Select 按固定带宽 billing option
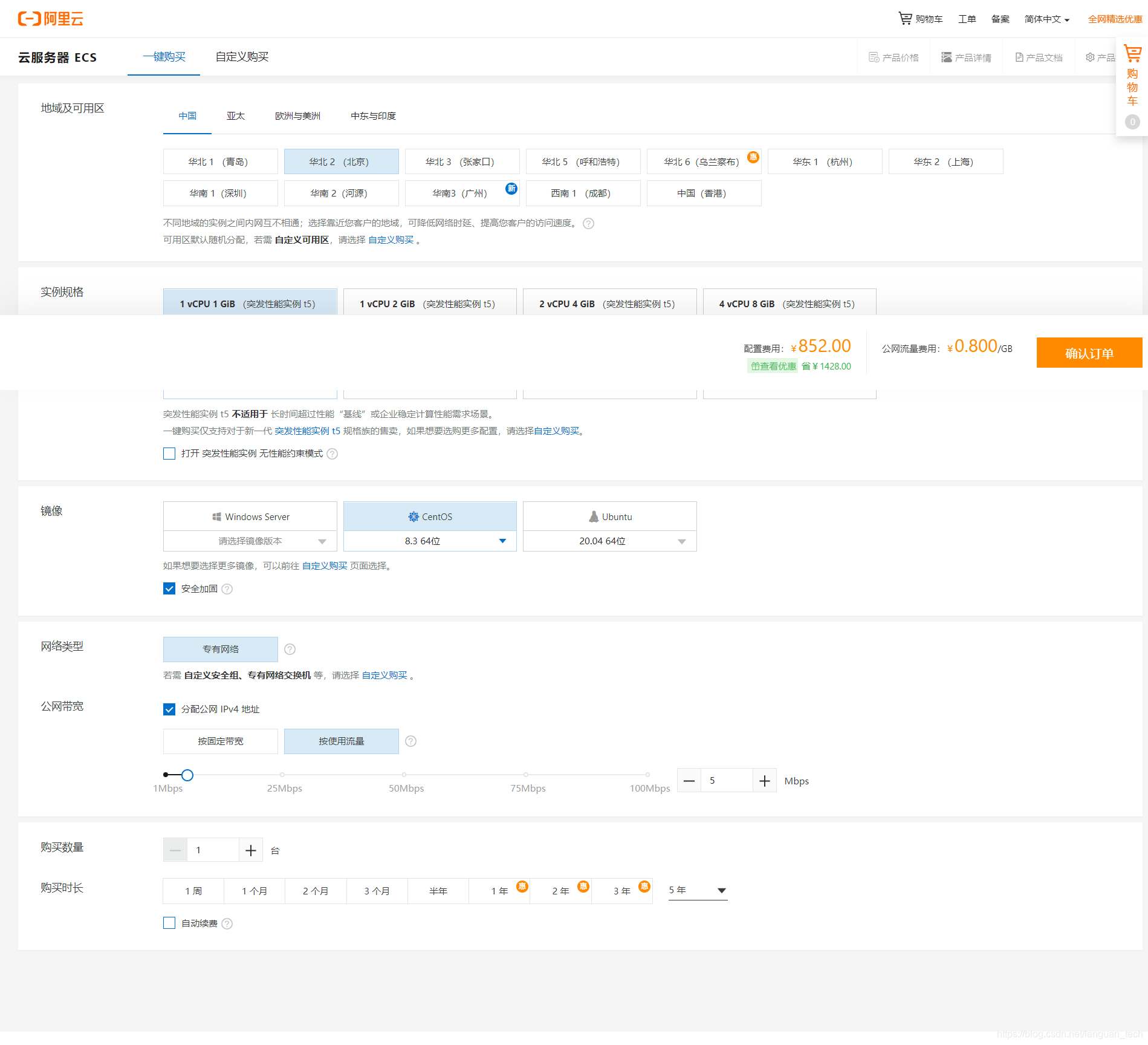1148x1045 pixels. pyautogui.click(x=221, y=741)
